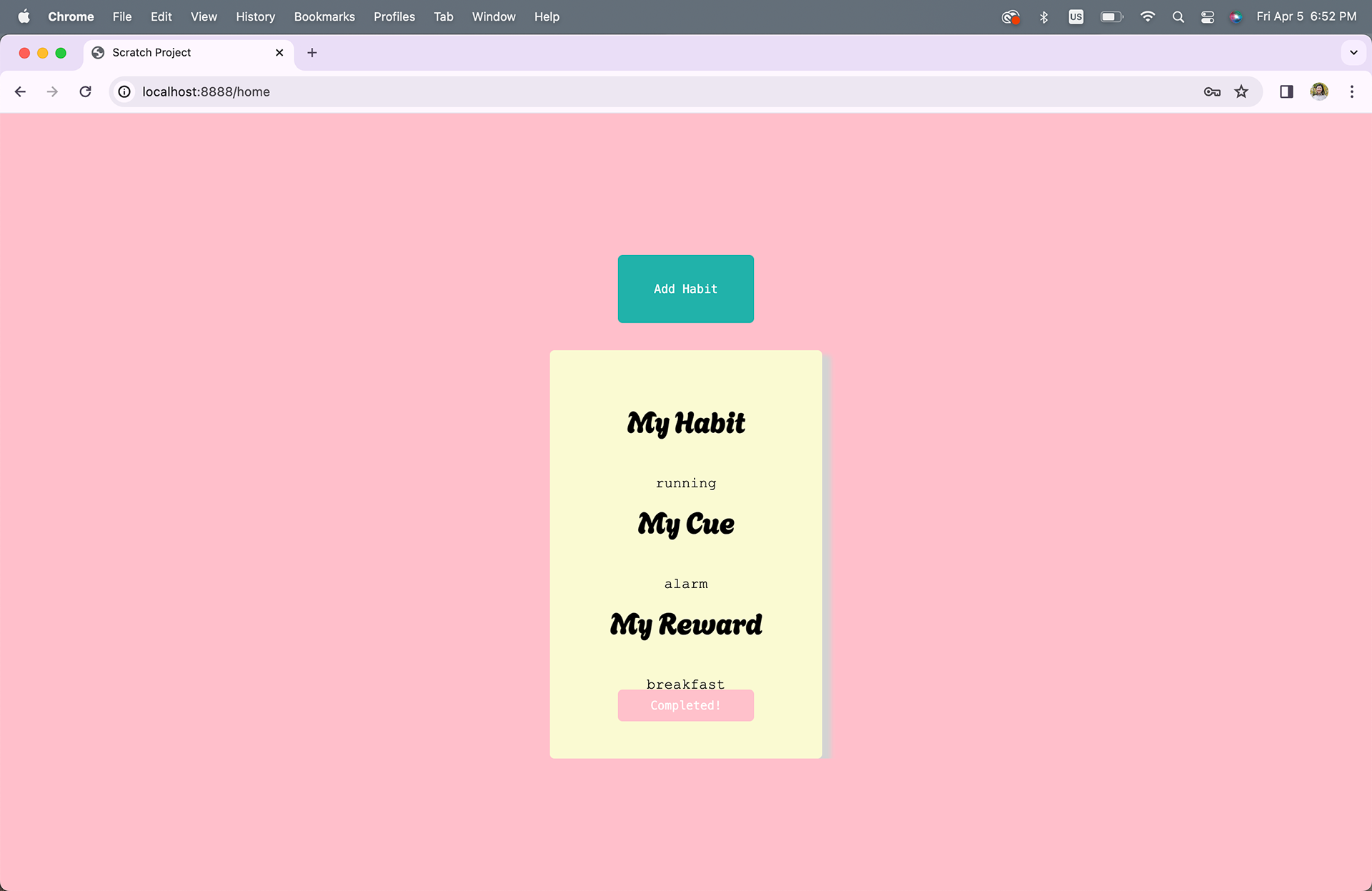Bookmark this page with the star icon
The width and height of the screenshot is (1372, 891).
(1241, 91)
